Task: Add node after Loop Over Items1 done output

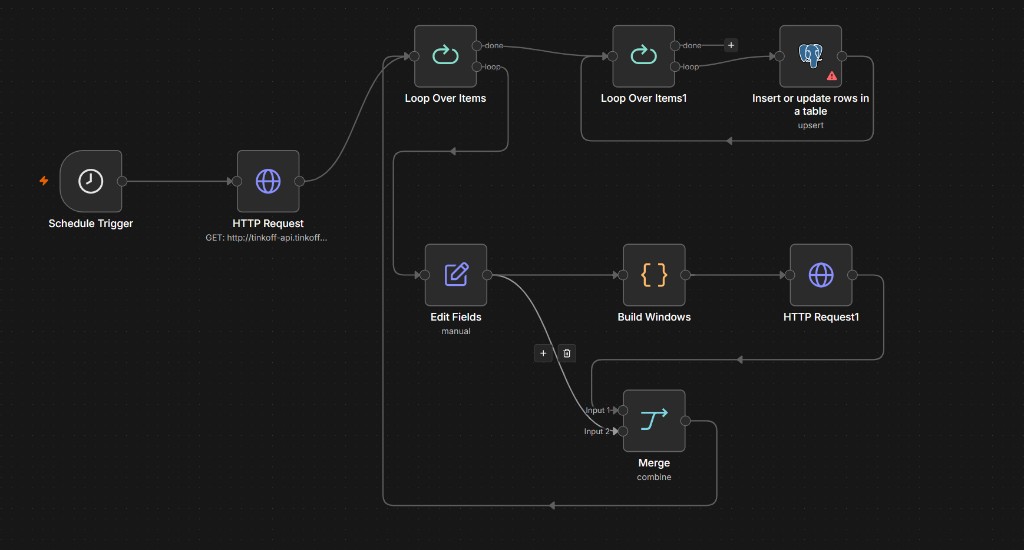Action: click(x=731, y=45)
